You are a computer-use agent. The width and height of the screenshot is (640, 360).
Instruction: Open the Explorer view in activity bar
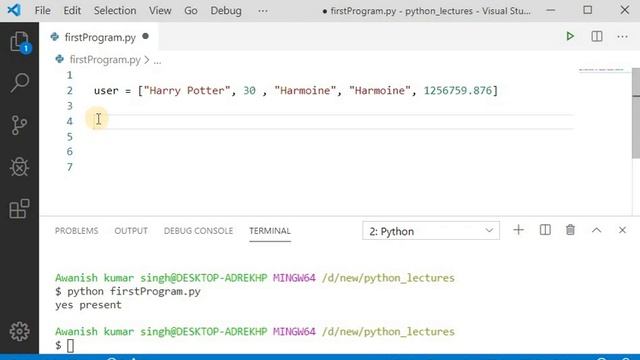point(20,42)
